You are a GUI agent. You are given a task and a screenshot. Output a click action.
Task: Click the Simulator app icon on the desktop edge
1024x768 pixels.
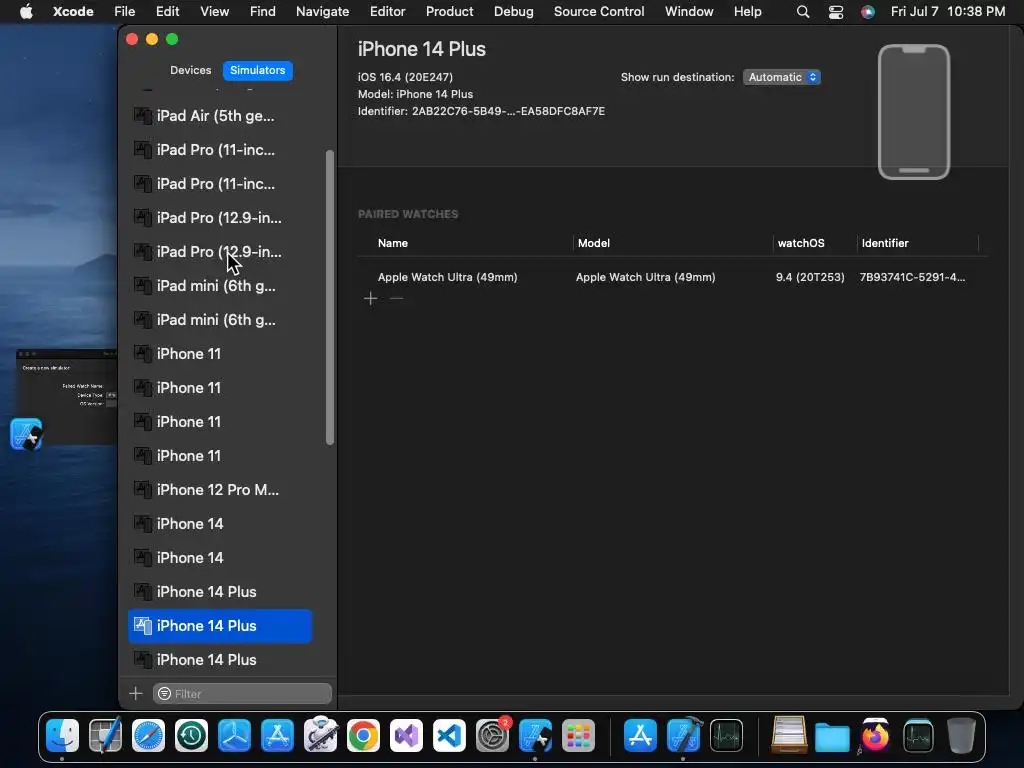click(26, 434)
